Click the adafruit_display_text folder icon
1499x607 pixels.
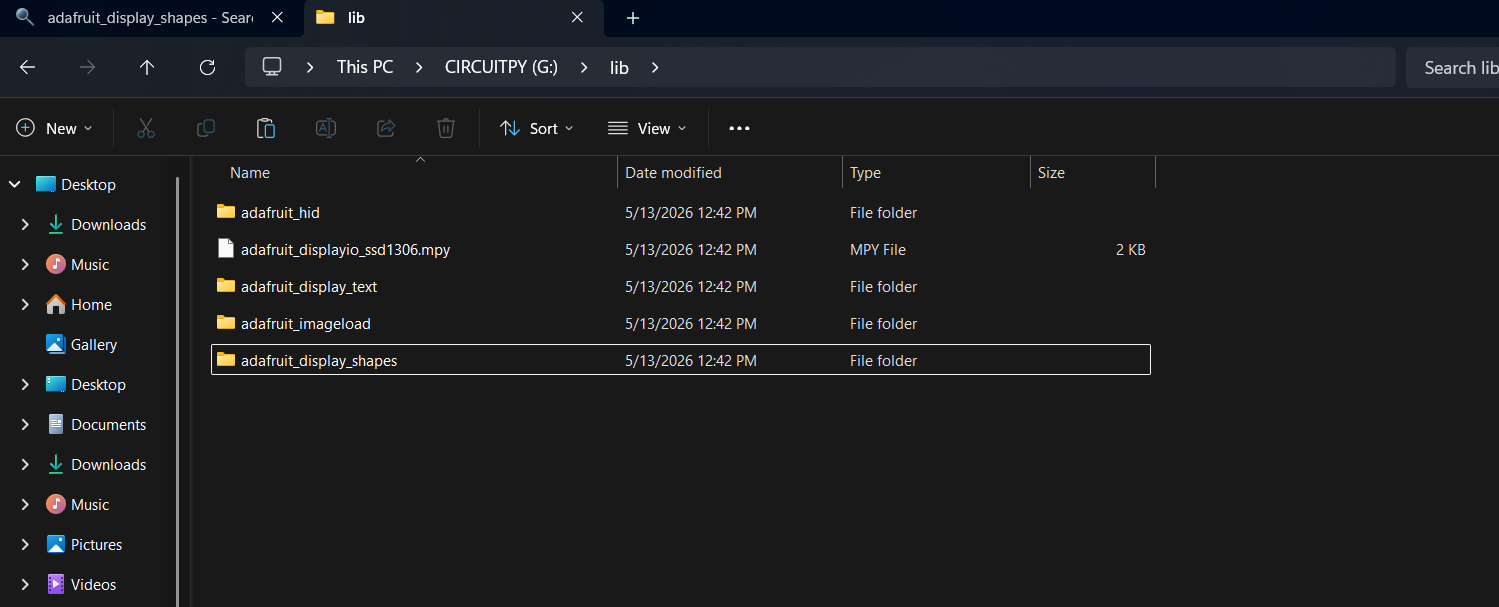[x=226, y=286]
